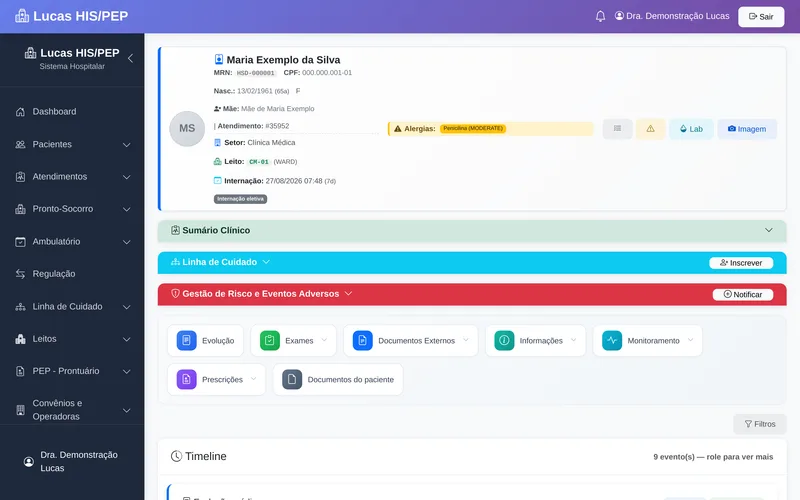Viewport: 800px width, 500px height.
Task: Click the patient ID card icon by name
Action: pos(219,60)
